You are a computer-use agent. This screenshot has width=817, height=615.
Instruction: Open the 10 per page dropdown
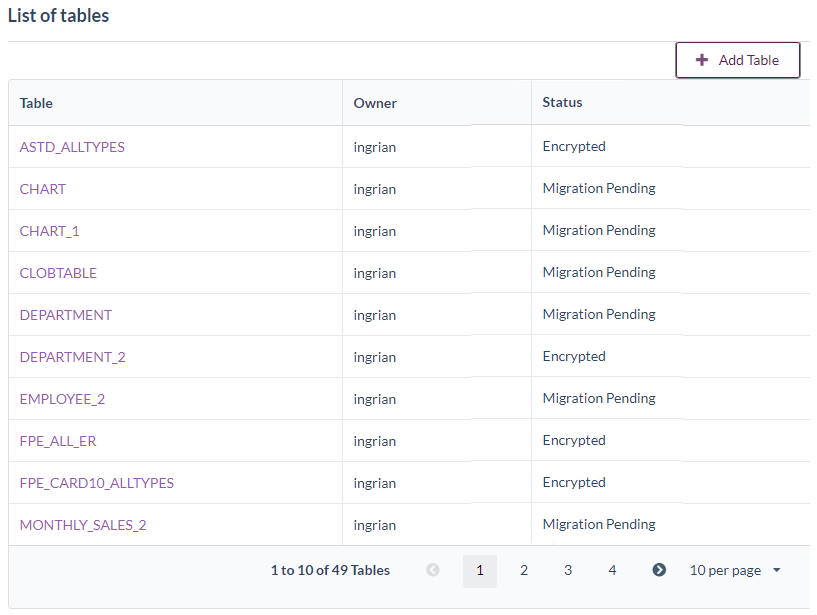click(x=735, y=570)
